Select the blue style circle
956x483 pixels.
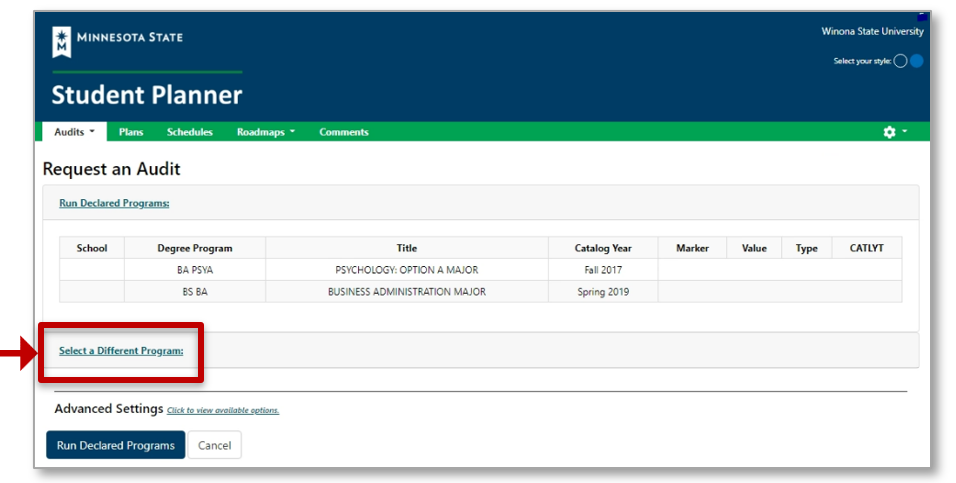coord(916,61)
